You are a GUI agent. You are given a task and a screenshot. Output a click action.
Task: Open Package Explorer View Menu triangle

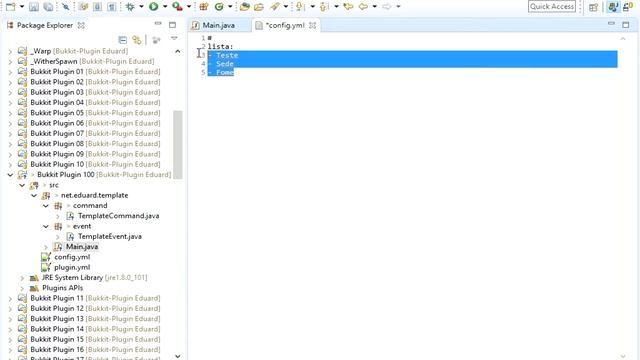coord(174,38)
